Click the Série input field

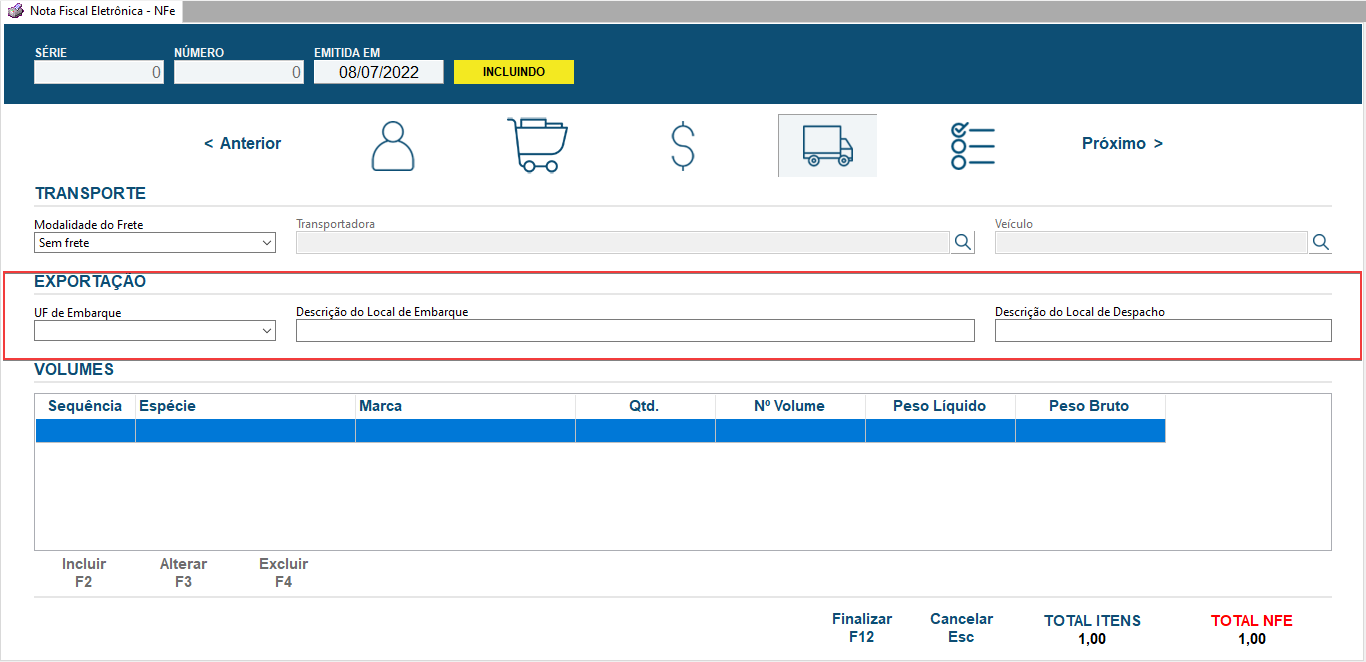99,72
